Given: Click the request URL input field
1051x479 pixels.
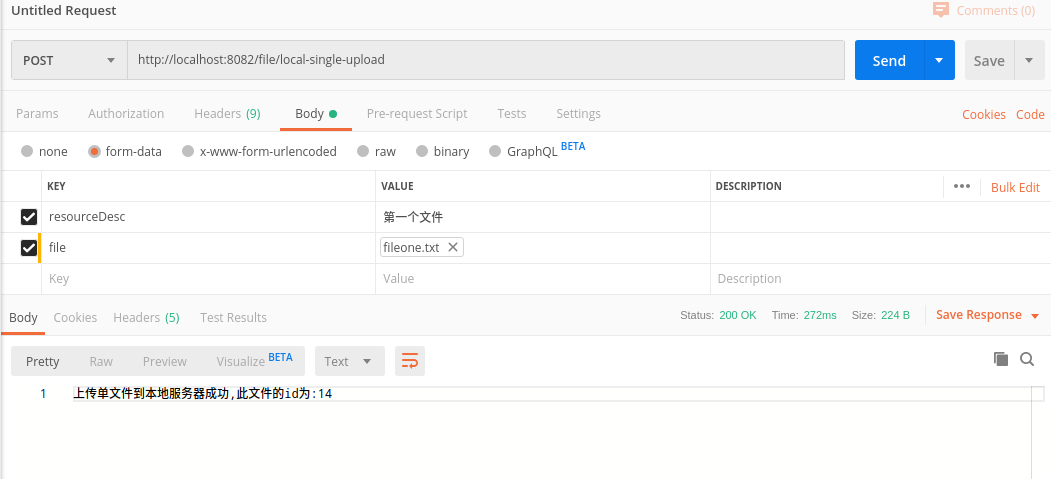Looking at the screenshot, I should [486, 60].
